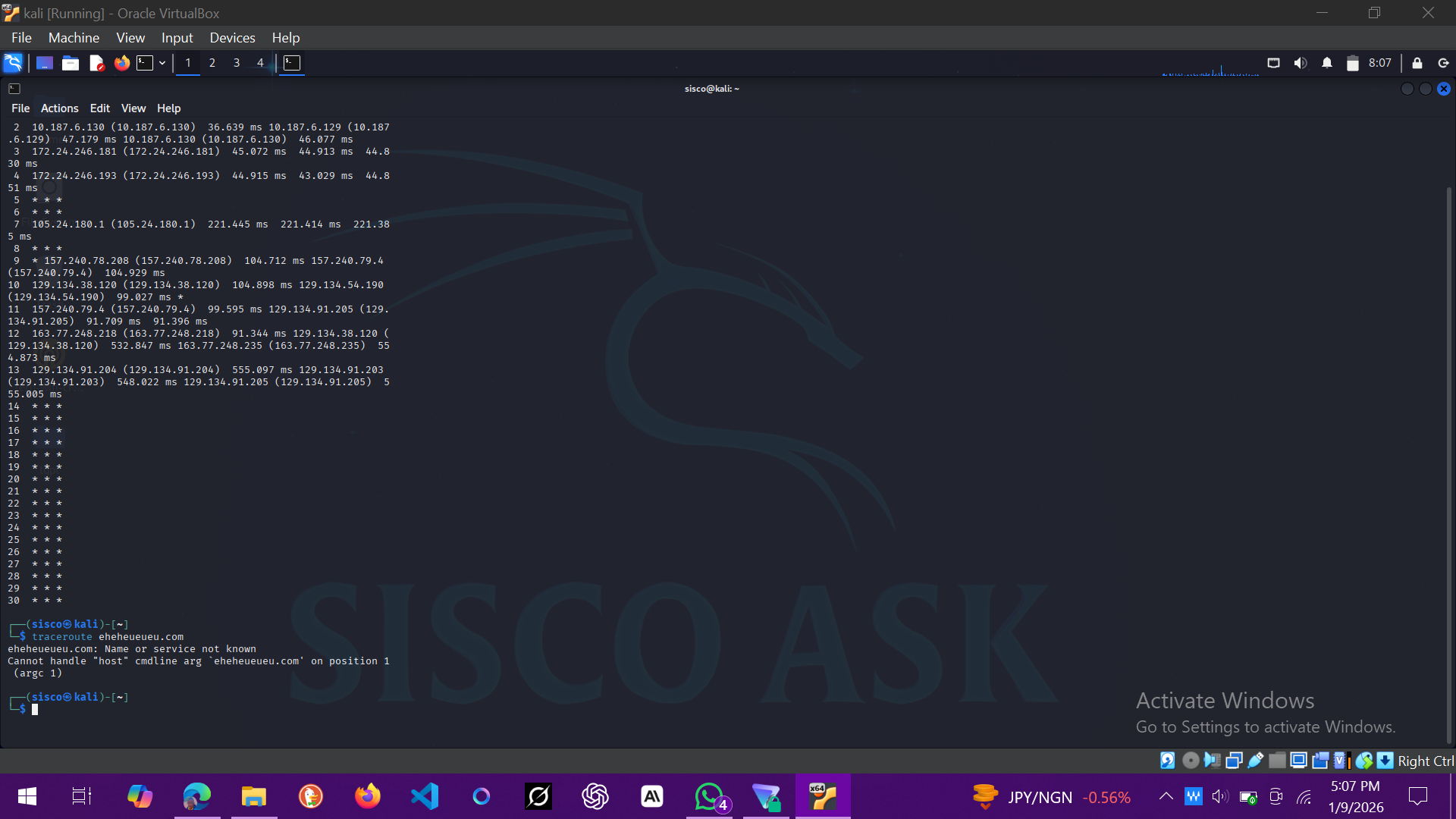Open the Kali applications menu icon
The height and width of the screenshot is (819, 1456).
(x=13, y=63)
